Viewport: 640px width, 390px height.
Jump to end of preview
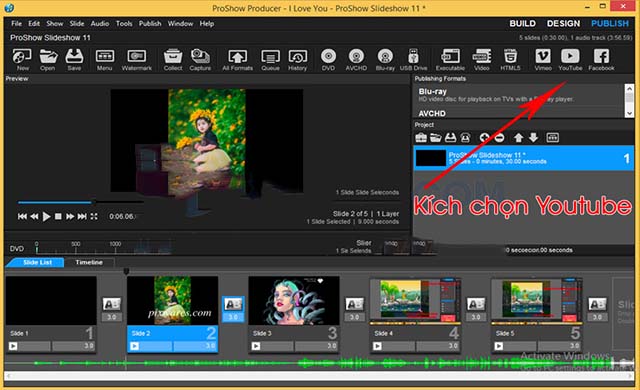(82, 216)
